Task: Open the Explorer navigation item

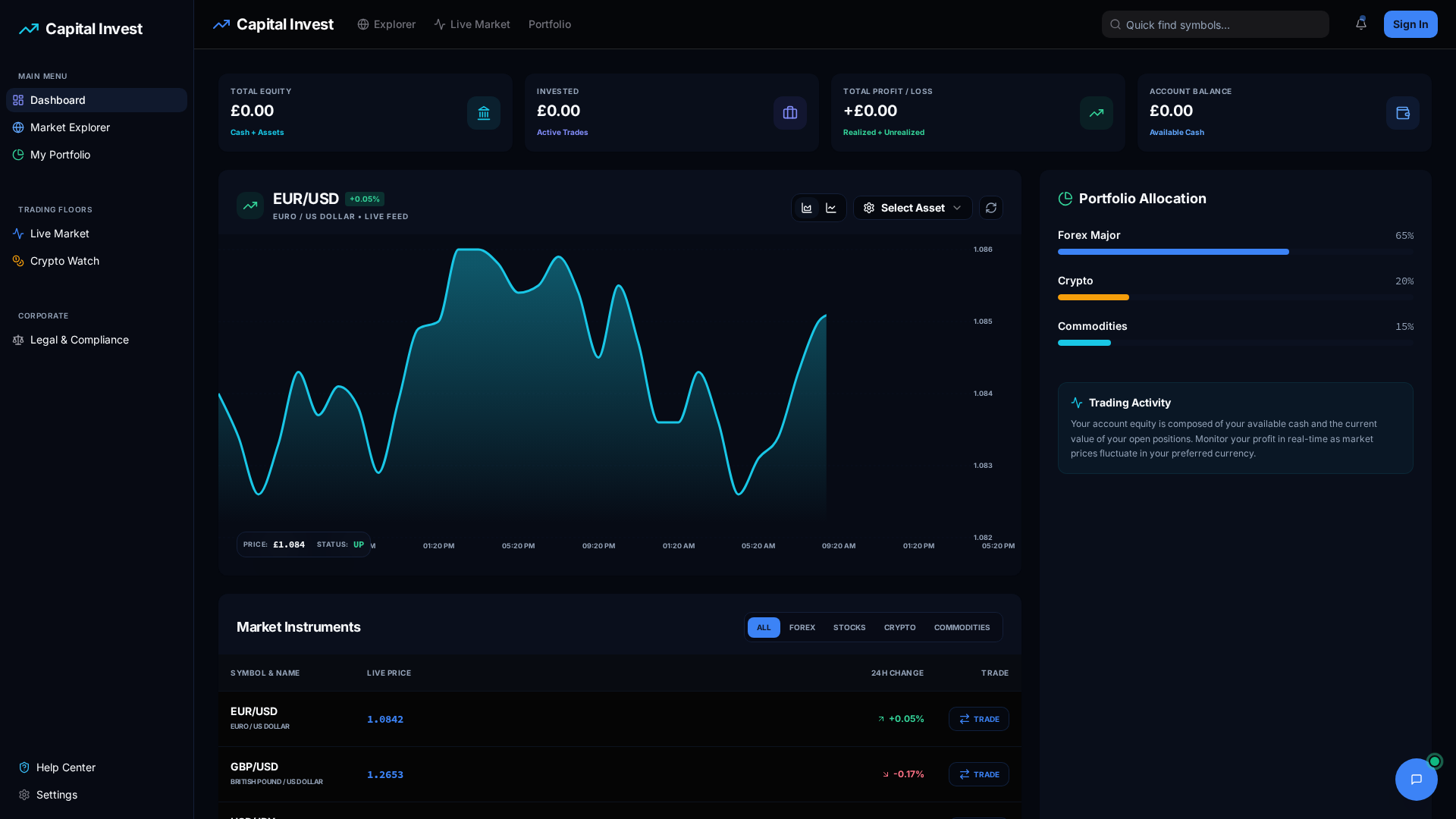Action: 386,24
